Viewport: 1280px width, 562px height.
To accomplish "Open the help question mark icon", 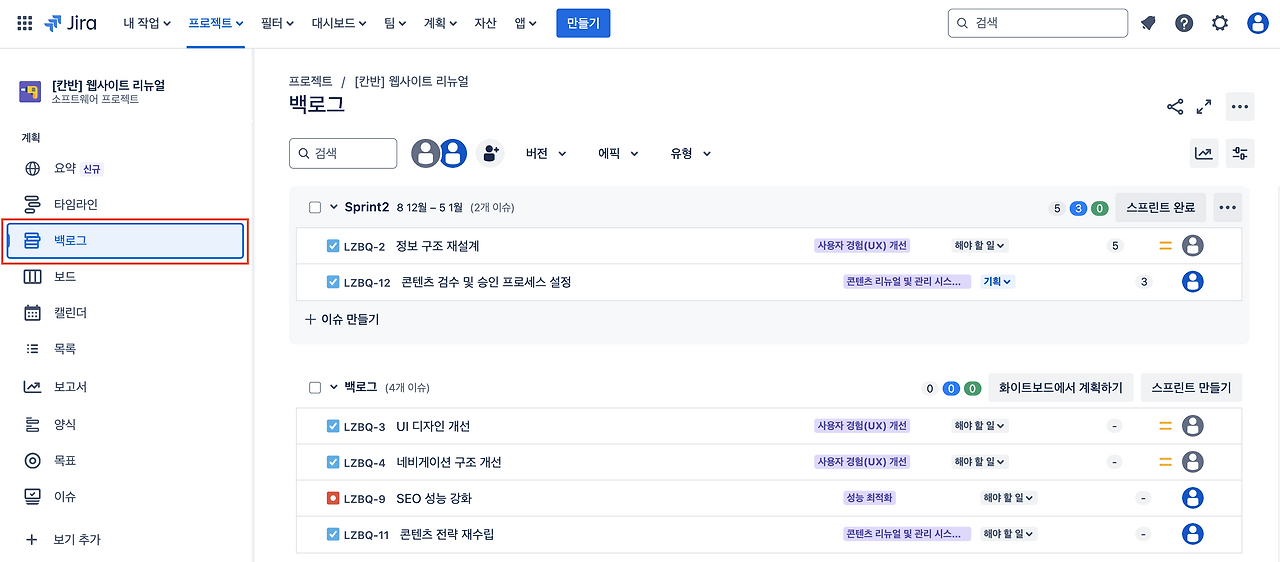I will (1184, 23).
